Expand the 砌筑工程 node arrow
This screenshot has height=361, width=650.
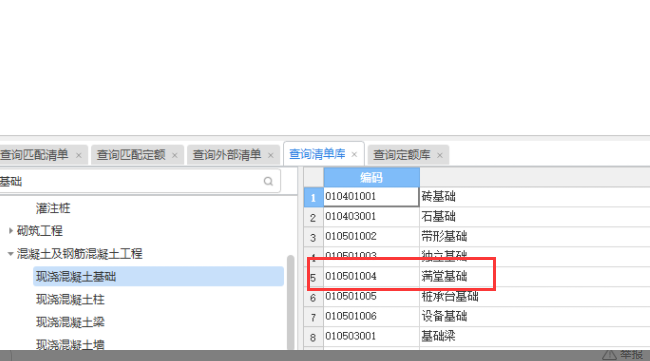pyautogui.click(x=11, y=230)
